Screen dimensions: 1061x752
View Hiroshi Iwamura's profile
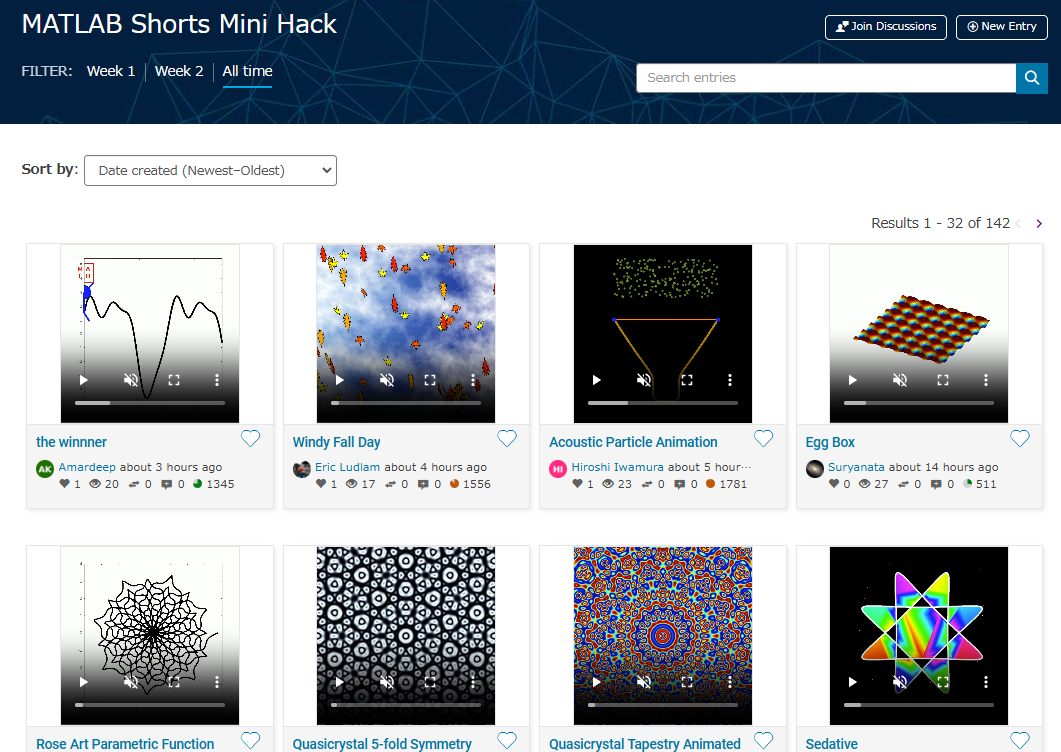pyautogui.click(x=617, y=467)
